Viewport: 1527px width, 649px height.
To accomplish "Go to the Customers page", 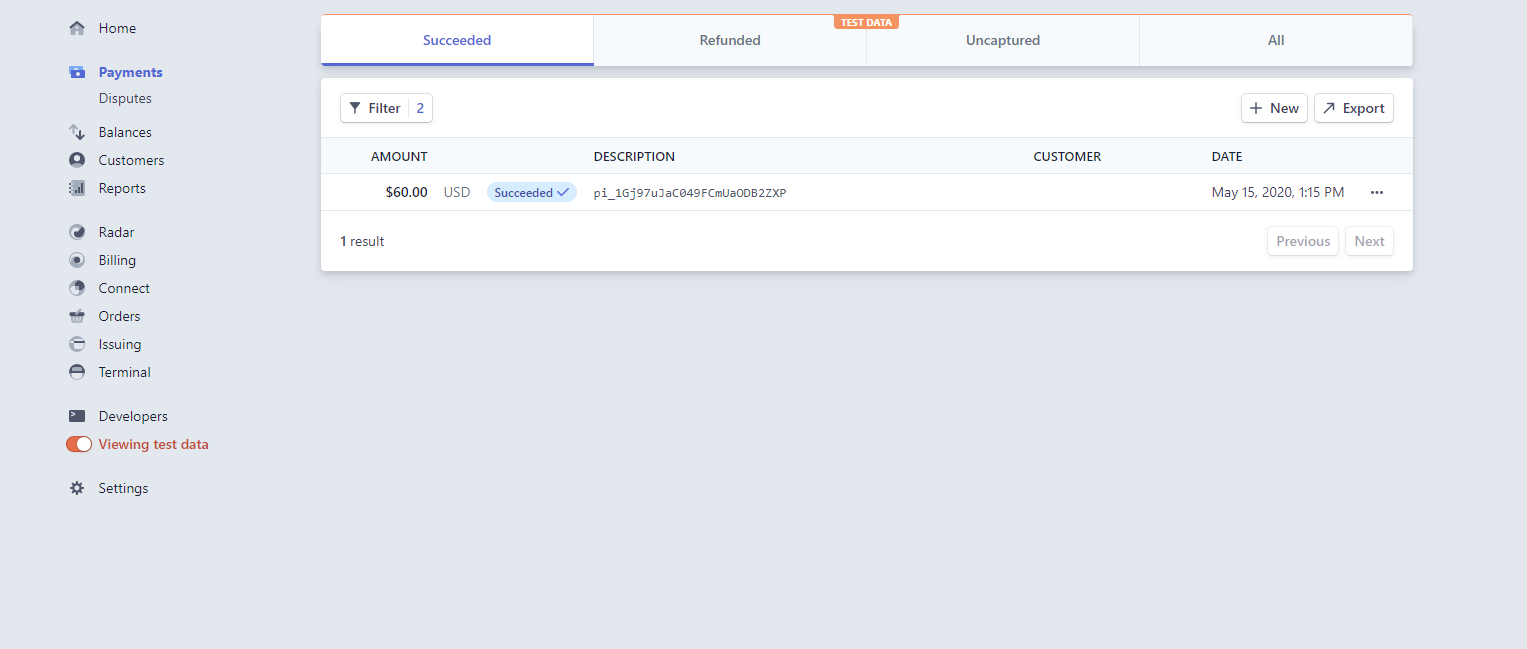I will tap(131, 160).
